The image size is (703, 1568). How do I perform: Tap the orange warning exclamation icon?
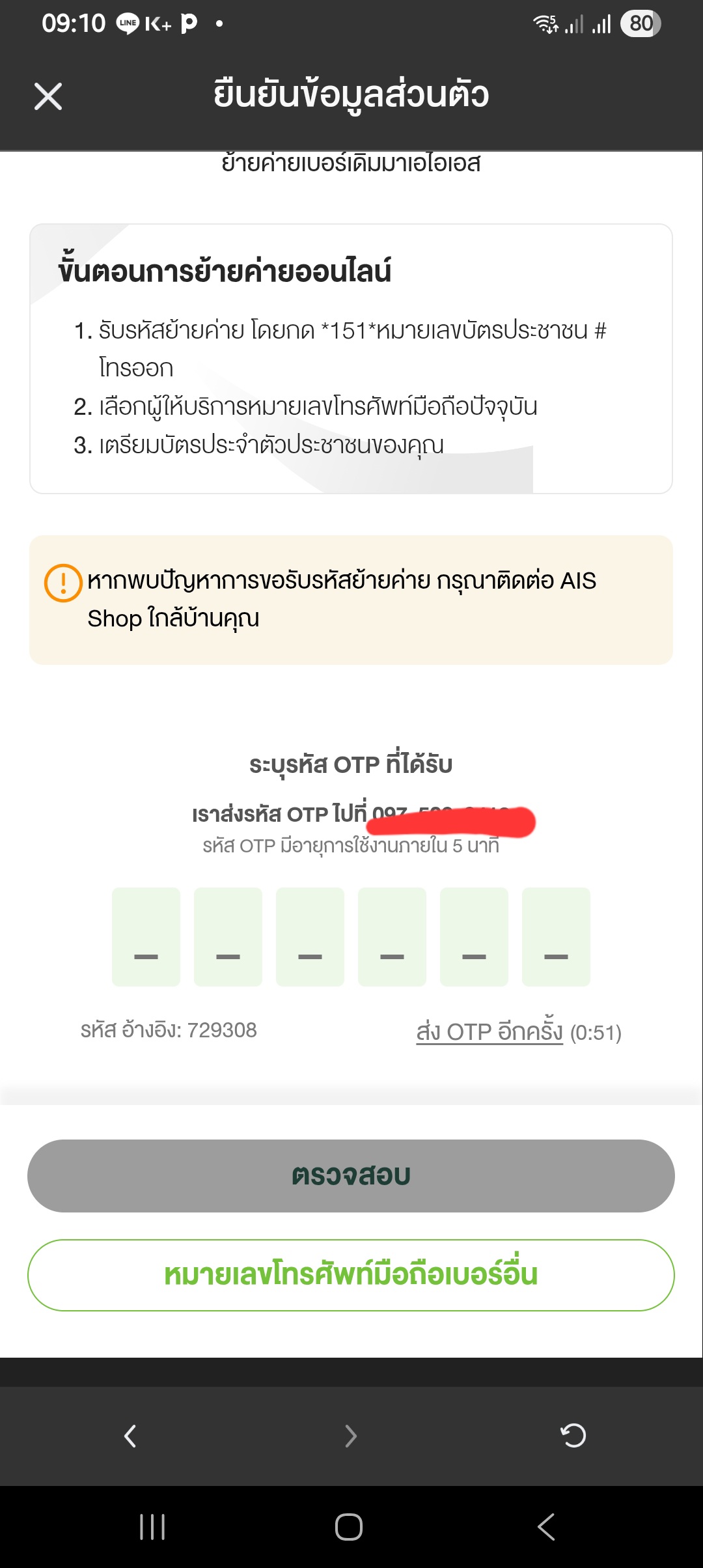tap(63, 582)
